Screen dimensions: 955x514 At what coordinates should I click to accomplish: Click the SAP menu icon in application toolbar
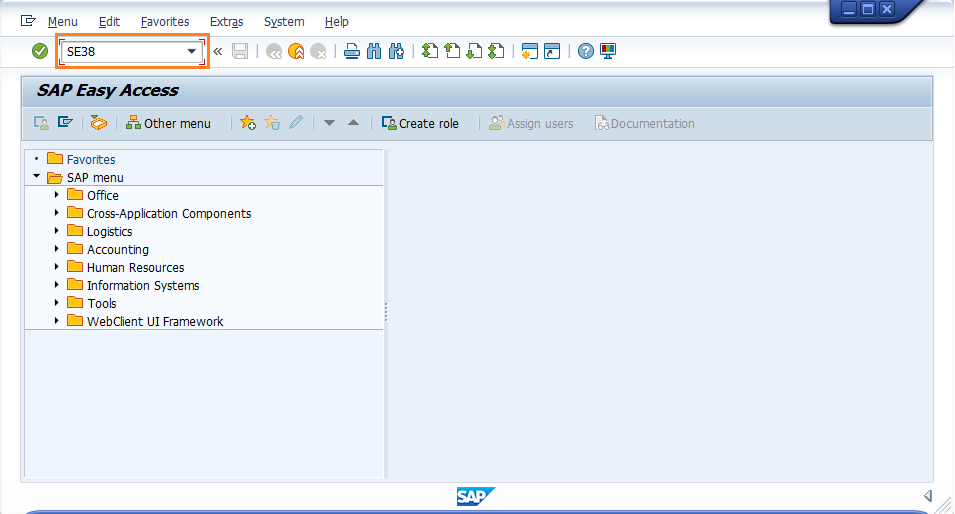(x=65, y=122)
